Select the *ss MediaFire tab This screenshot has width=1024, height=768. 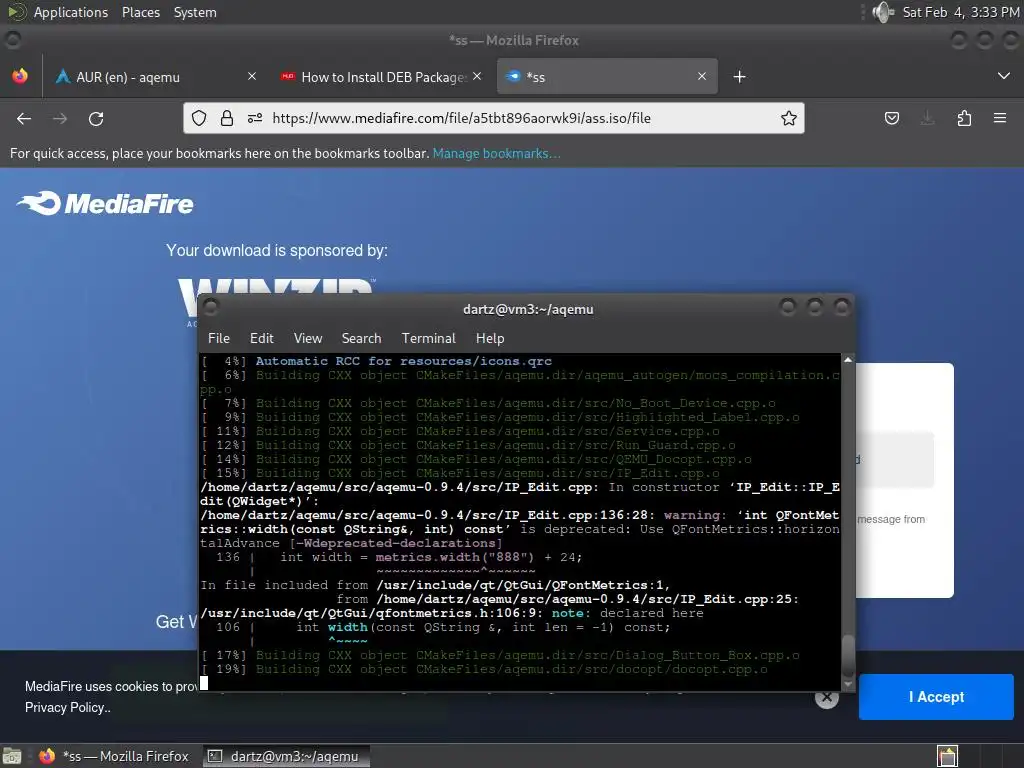coord(607,76)
